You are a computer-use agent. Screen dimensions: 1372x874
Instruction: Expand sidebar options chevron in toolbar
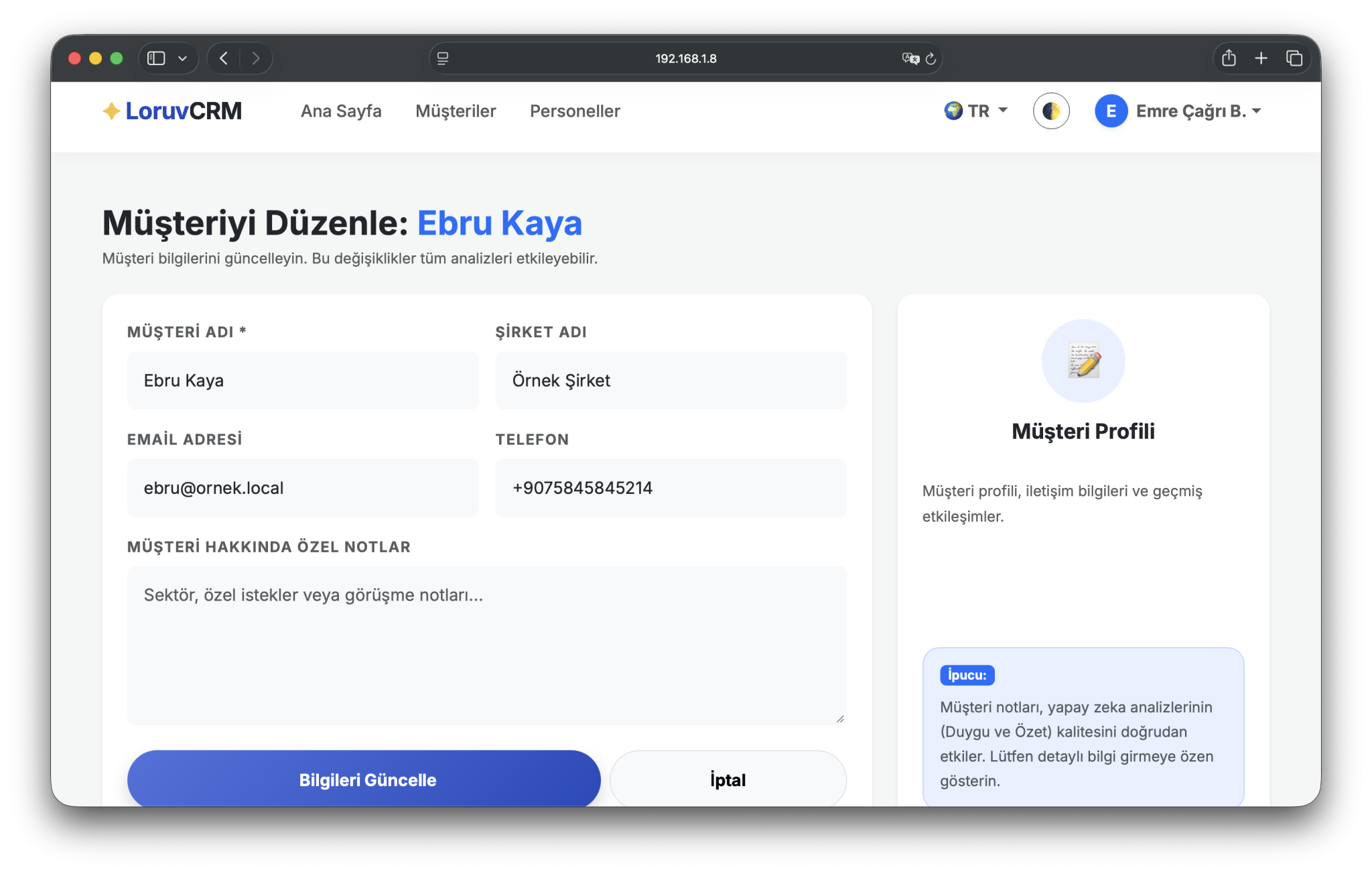click(182, 58)
